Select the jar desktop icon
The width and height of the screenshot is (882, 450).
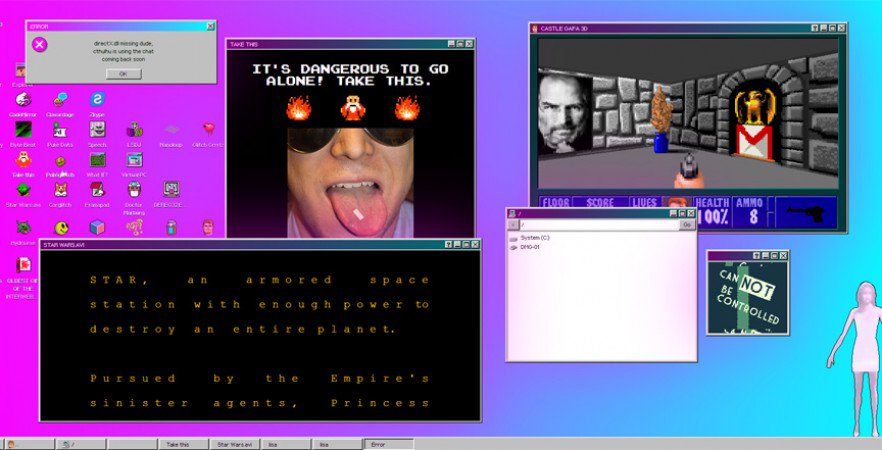[x=172, y=227]
